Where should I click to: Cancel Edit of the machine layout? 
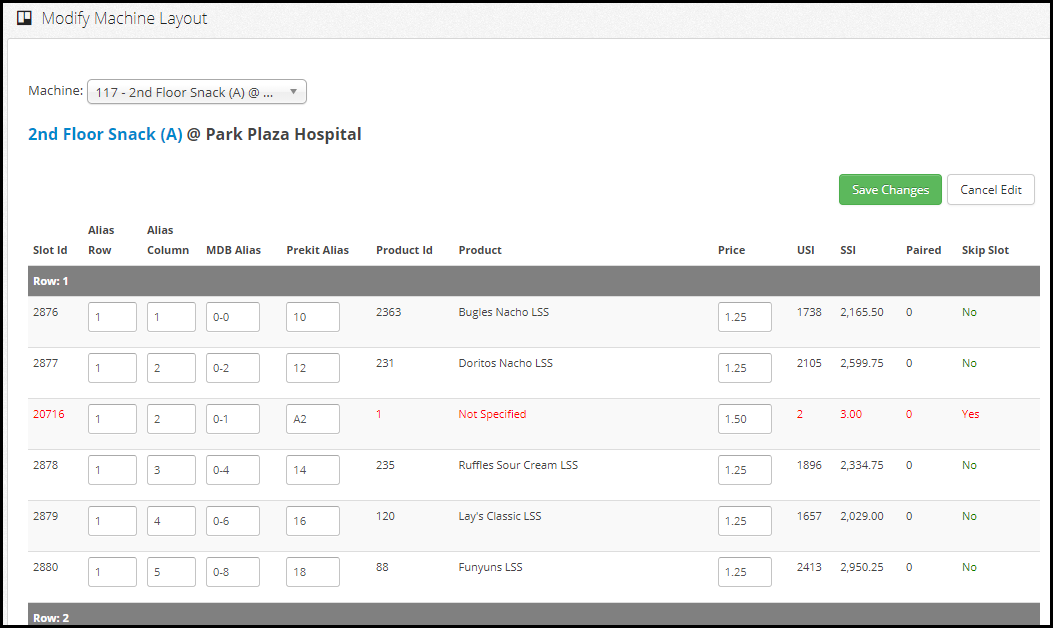coord(991,189)
